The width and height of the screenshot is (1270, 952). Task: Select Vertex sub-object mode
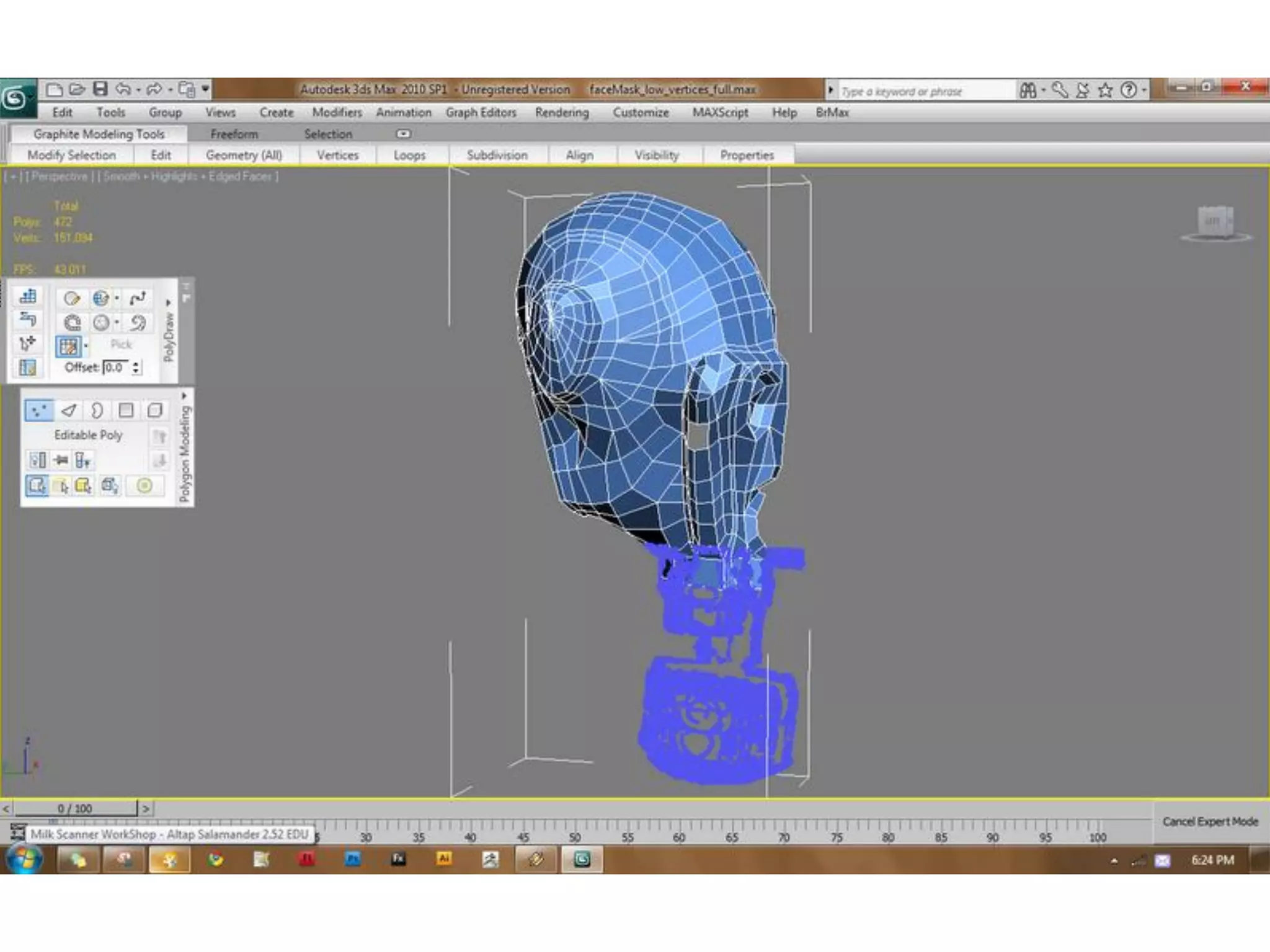pos(38,410)
